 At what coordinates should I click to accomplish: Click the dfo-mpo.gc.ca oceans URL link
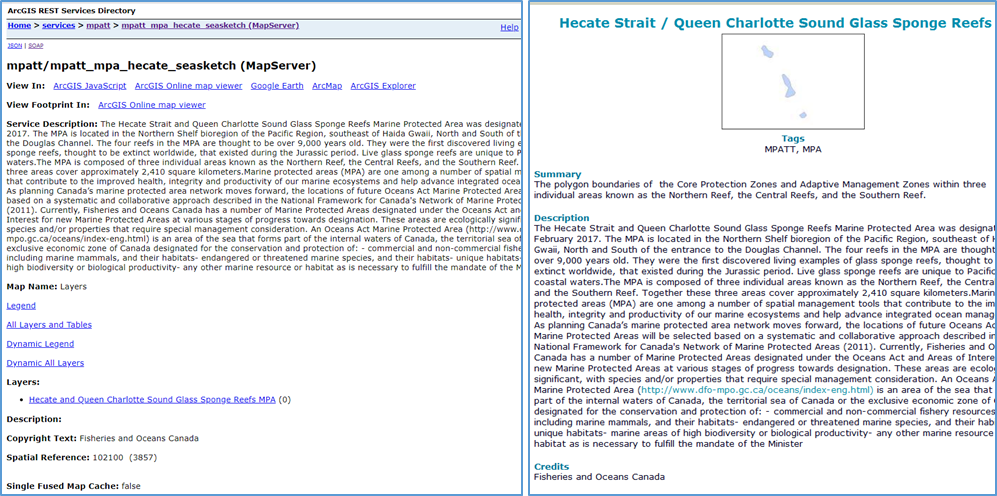click(757, 390)
